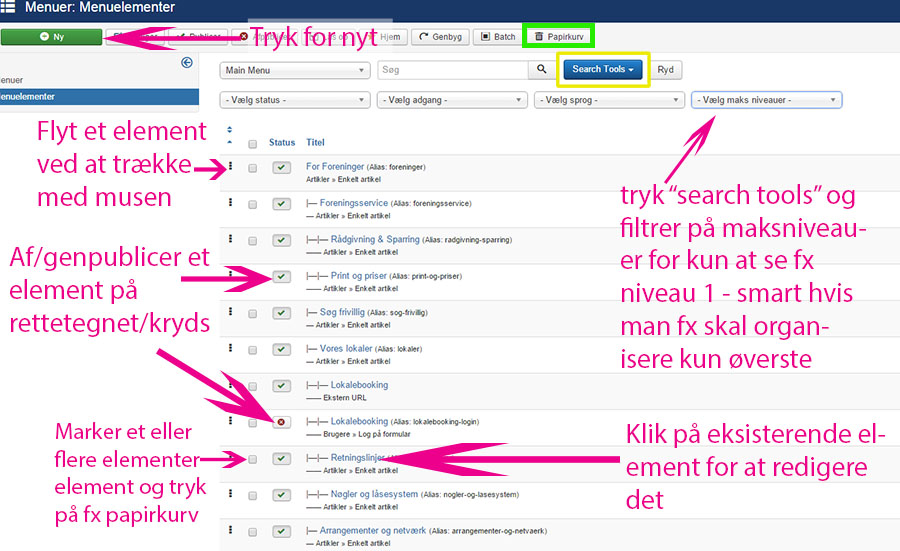Click the status checkmark for Nøgler og låsesystem
This screenshot has width=900, height=551.
[x=281, y=495]
